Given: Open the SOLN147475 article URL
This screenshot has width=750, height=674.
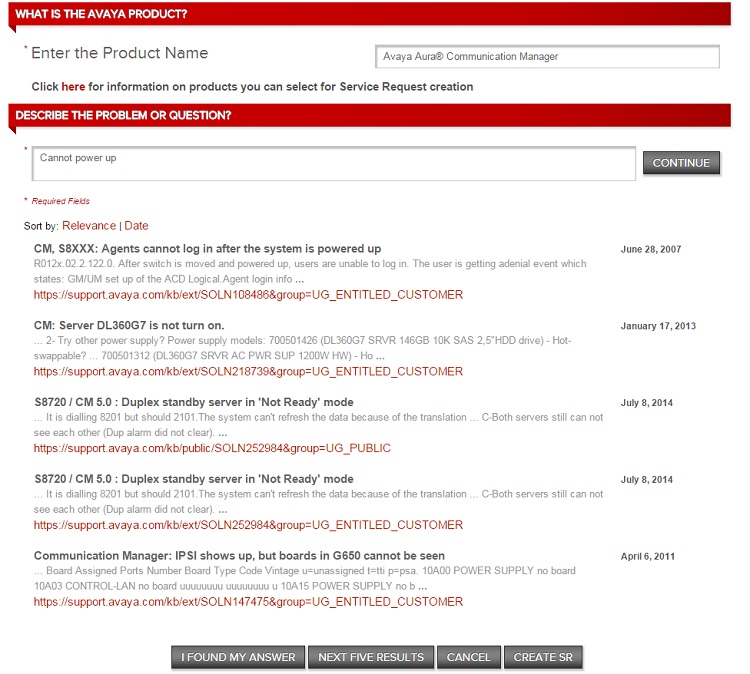Looking at the screenshot, I should point(248,602).
